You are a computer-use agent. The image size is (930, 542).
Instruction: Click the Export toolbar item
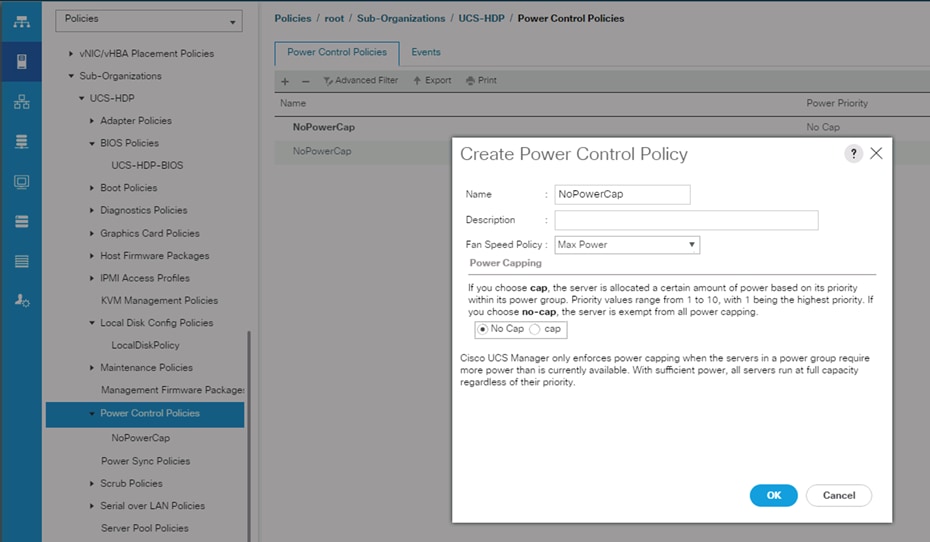[x=432, y=80]
